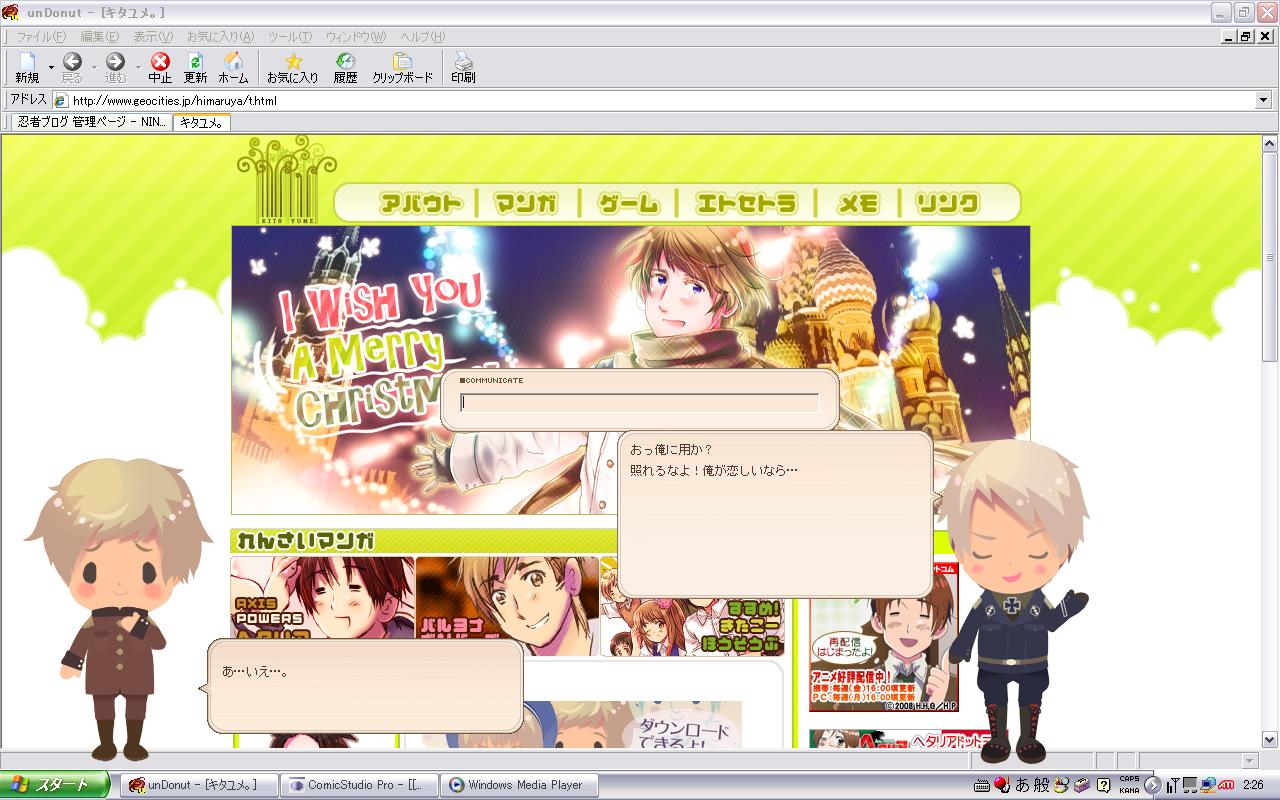Click the scrollbar up arrow
The width and height of the screenshot is (1280, 800).
(1269, 144)
